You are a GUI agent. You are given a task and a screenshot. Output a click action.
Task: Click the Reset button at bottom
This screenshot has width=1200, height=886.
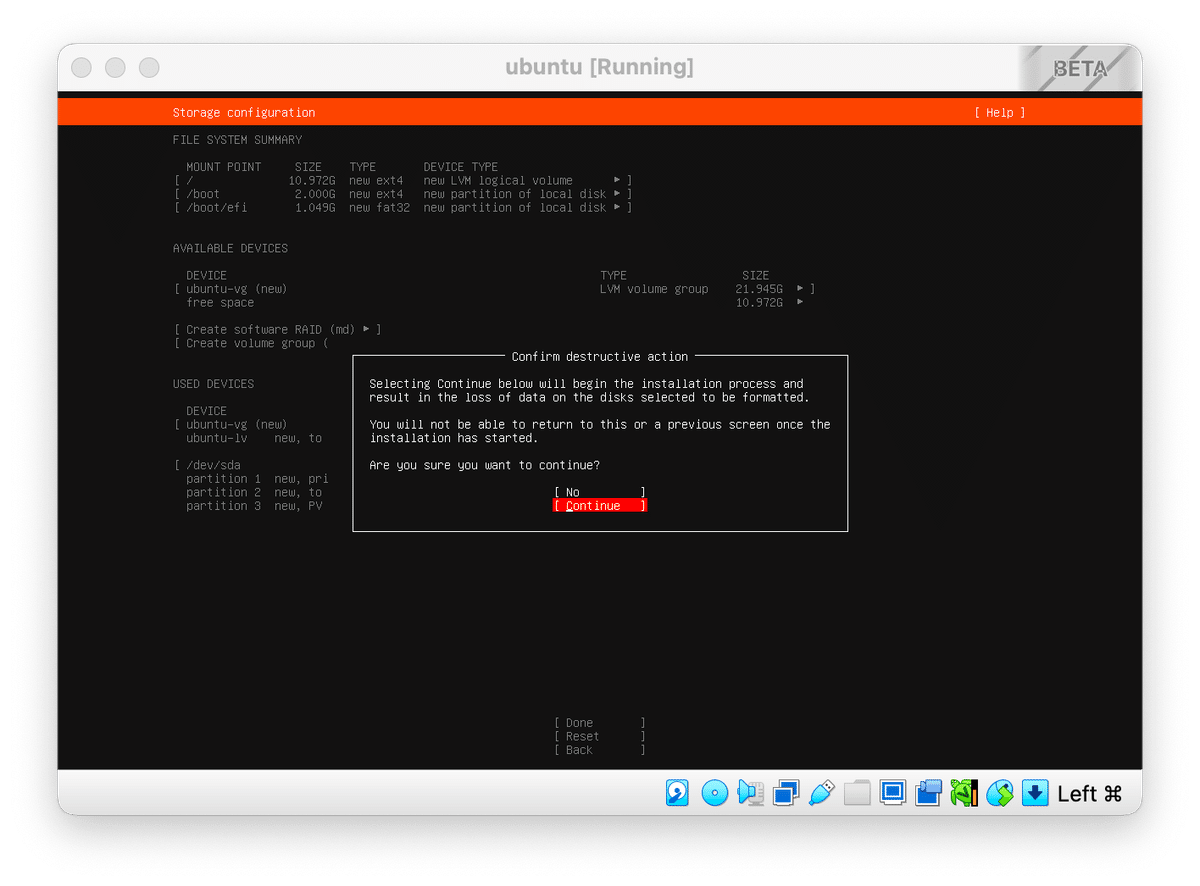[x=600, y=736]
